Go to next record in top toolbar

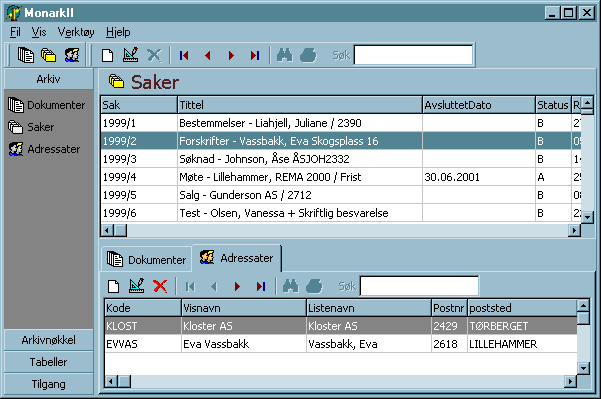231,56
